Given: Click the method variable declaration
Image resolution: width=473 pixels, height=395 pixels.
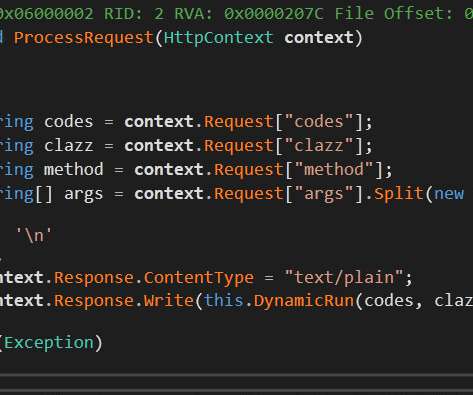Looking at the screenshot, I should pyautogui.click(x=74, y=169).
